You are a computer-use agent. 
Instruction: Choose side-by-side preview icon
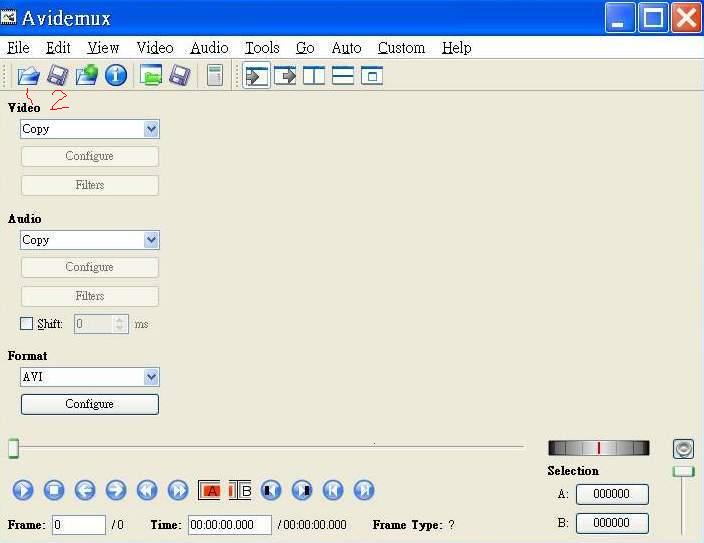point(314,75)
